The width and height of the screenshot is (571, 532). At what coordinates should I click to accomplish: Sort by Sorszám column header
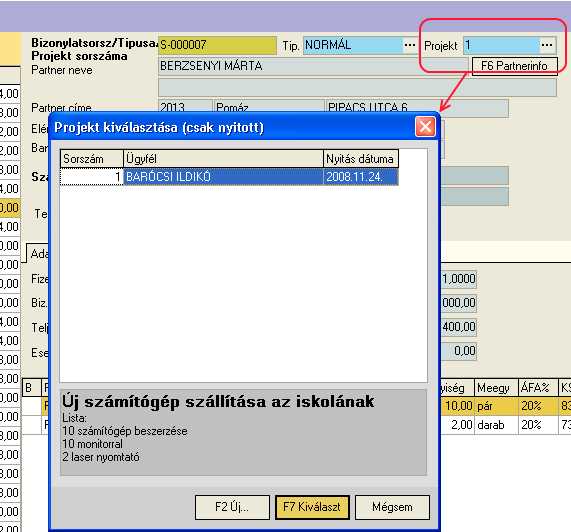pyautogui.click(x=92, y=159)
